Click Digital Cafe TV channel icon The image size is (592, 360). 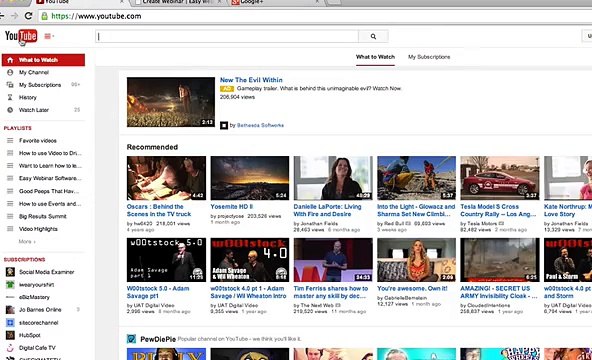[x=10, y=348]
